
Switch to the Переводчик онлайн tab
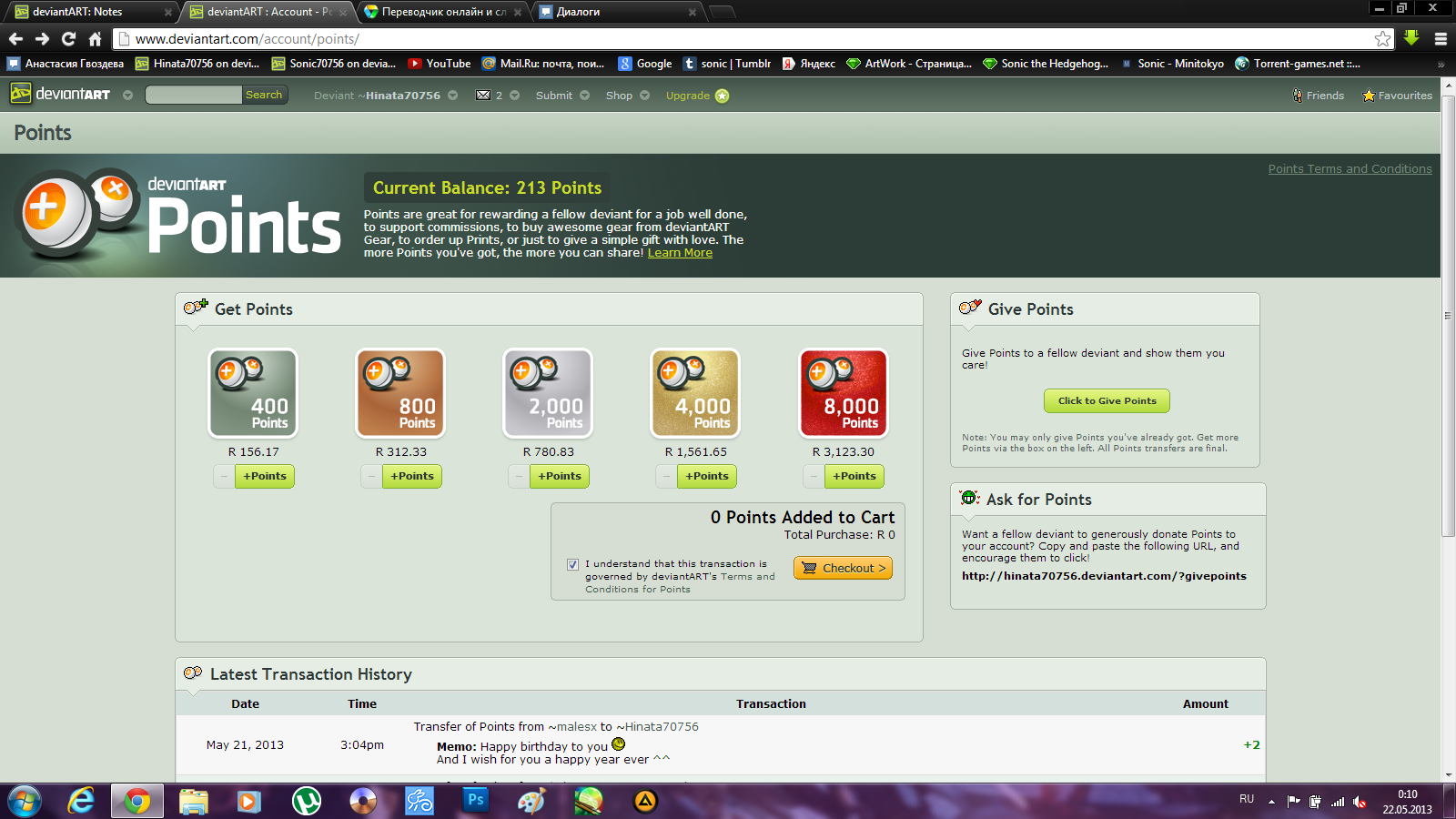point(443,12)
